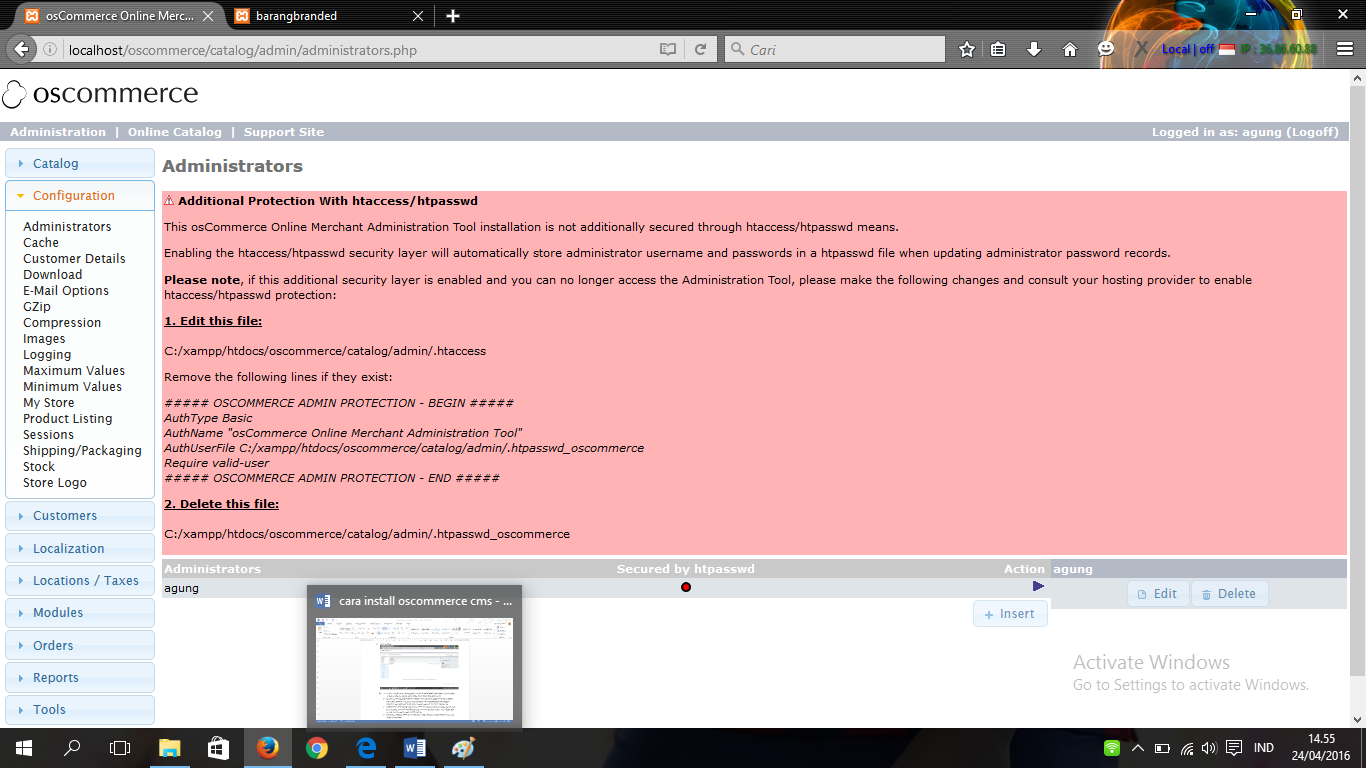This screenshot has width=1366, height=768.
Task: Collapse the Configuration sidebar section
Action: coord(80,195)
